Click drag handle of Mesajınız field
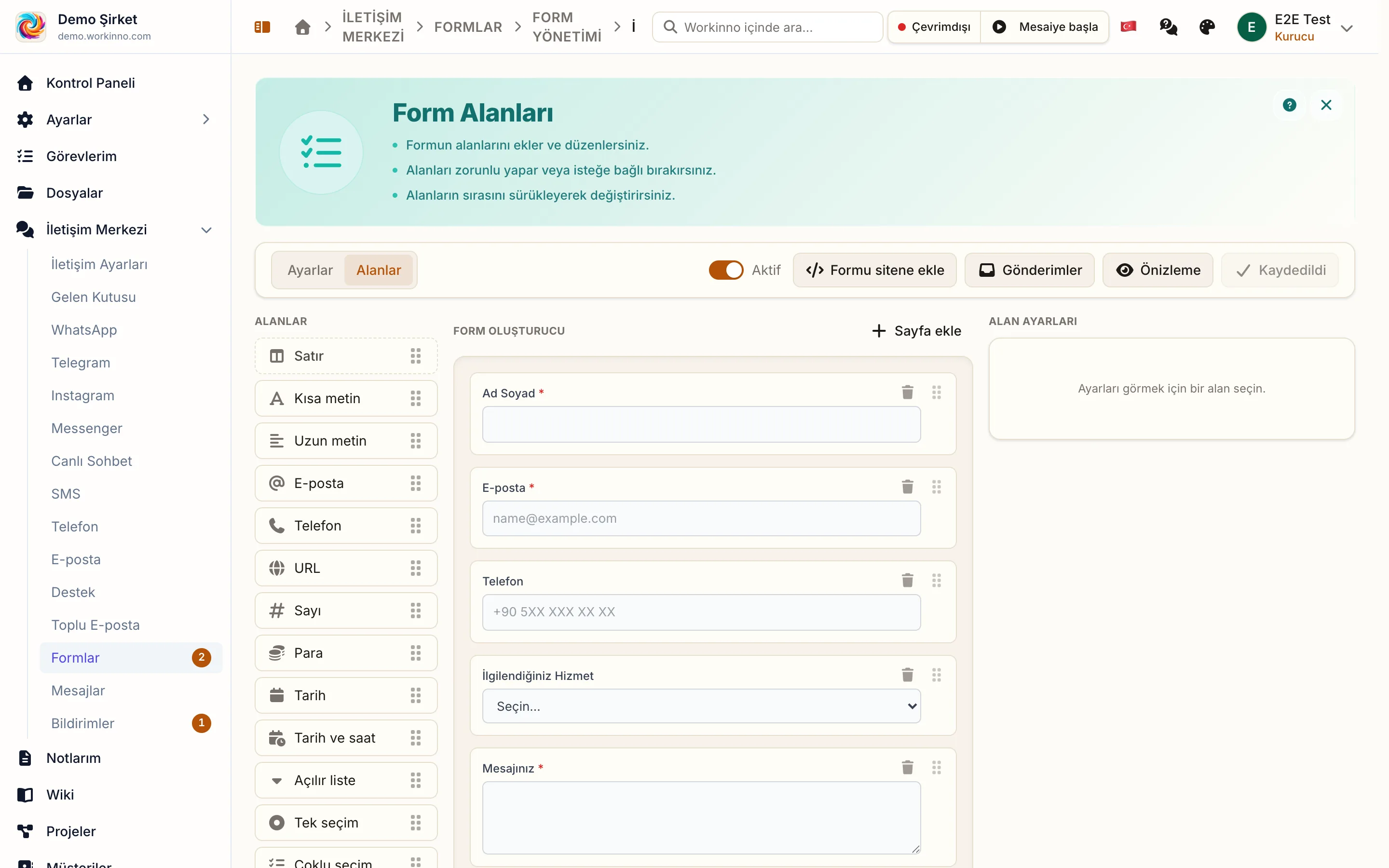Image resolution: width=1389 pixels, height=868 pixels. (937, 768)
